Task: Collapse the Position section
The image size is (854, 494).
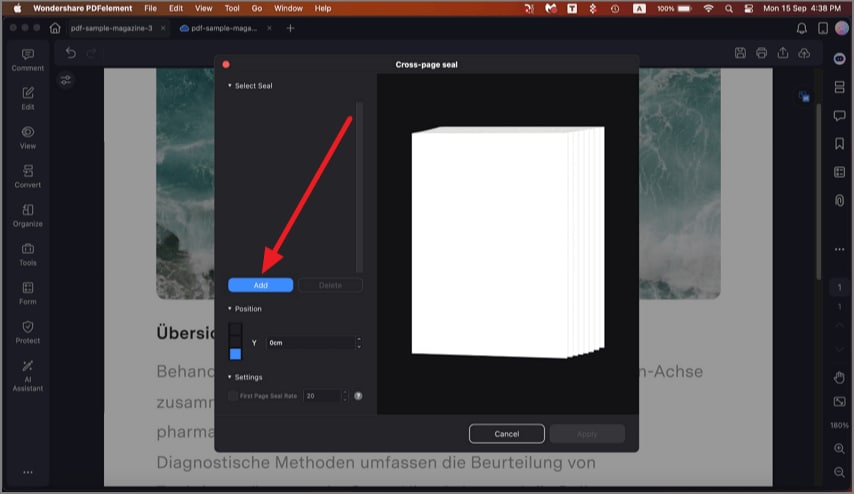Action: (229, 309)
